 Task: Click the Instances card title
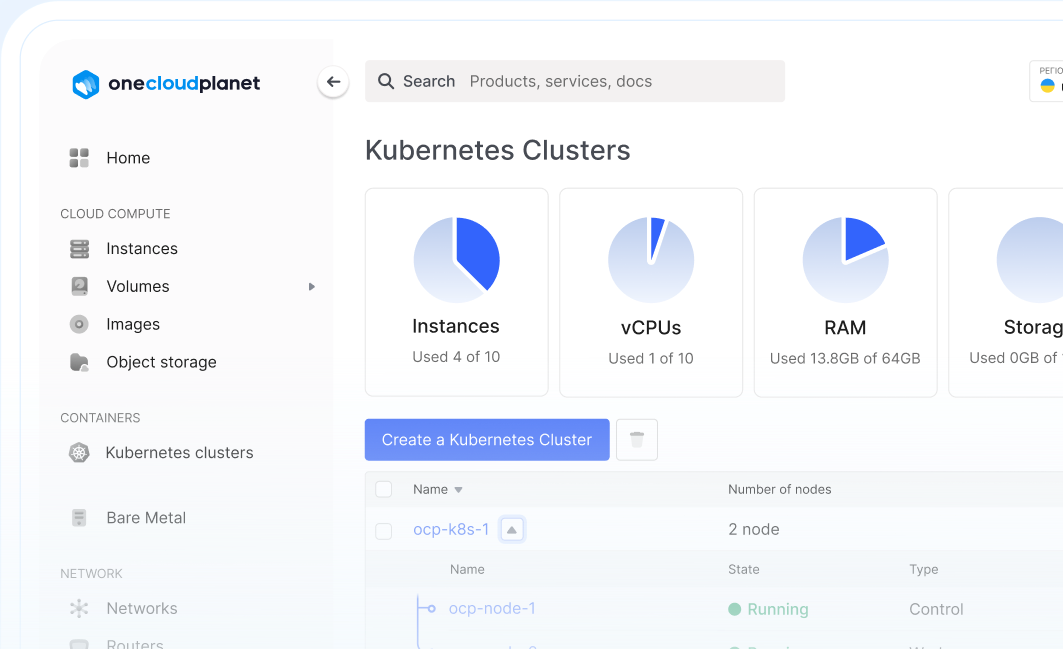click(x=456, y=326)
